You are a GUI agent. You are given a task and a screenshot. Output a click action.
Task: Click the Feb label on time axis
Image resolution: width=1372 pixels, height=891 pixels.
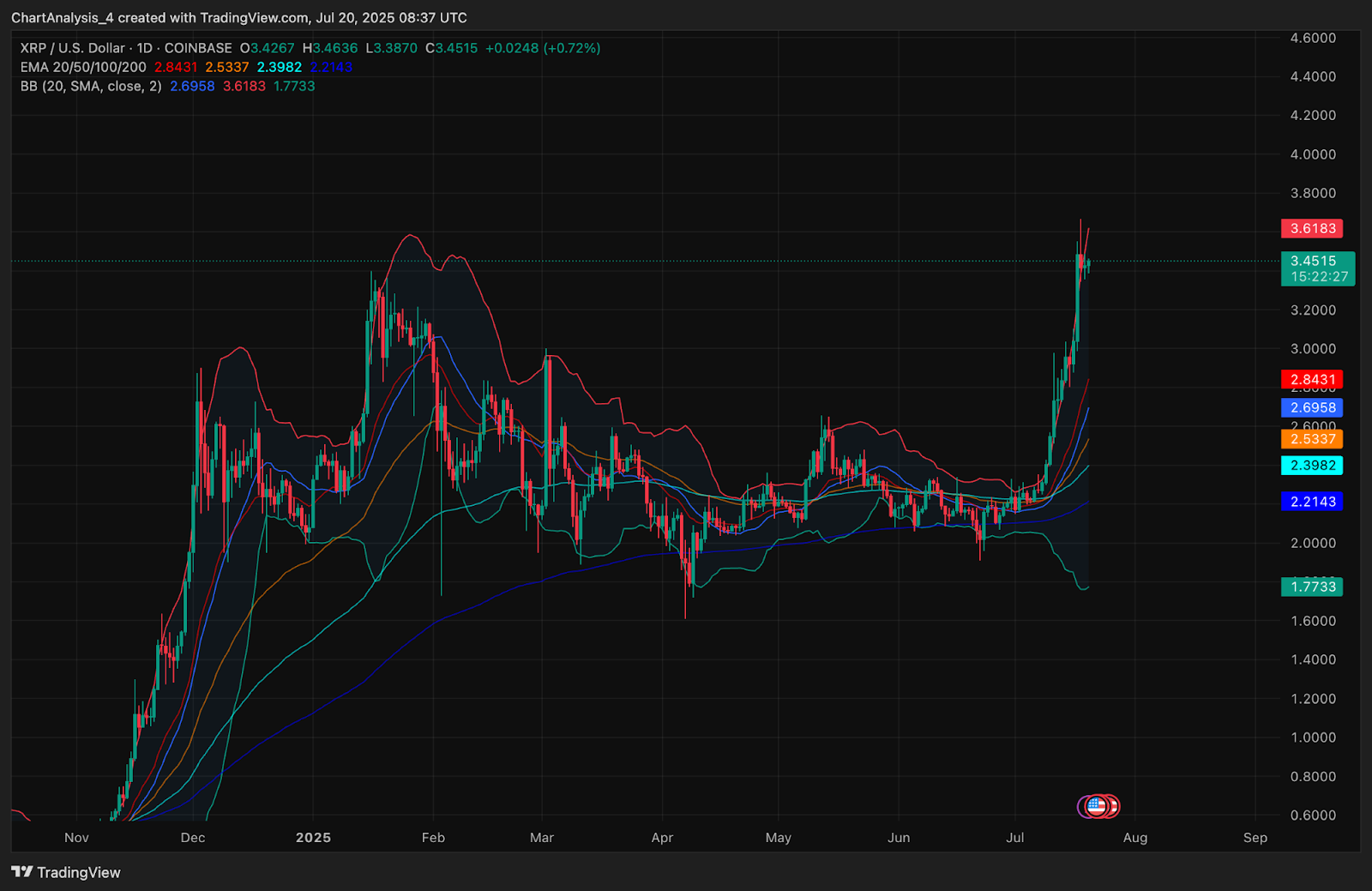(x=433, y=837)
